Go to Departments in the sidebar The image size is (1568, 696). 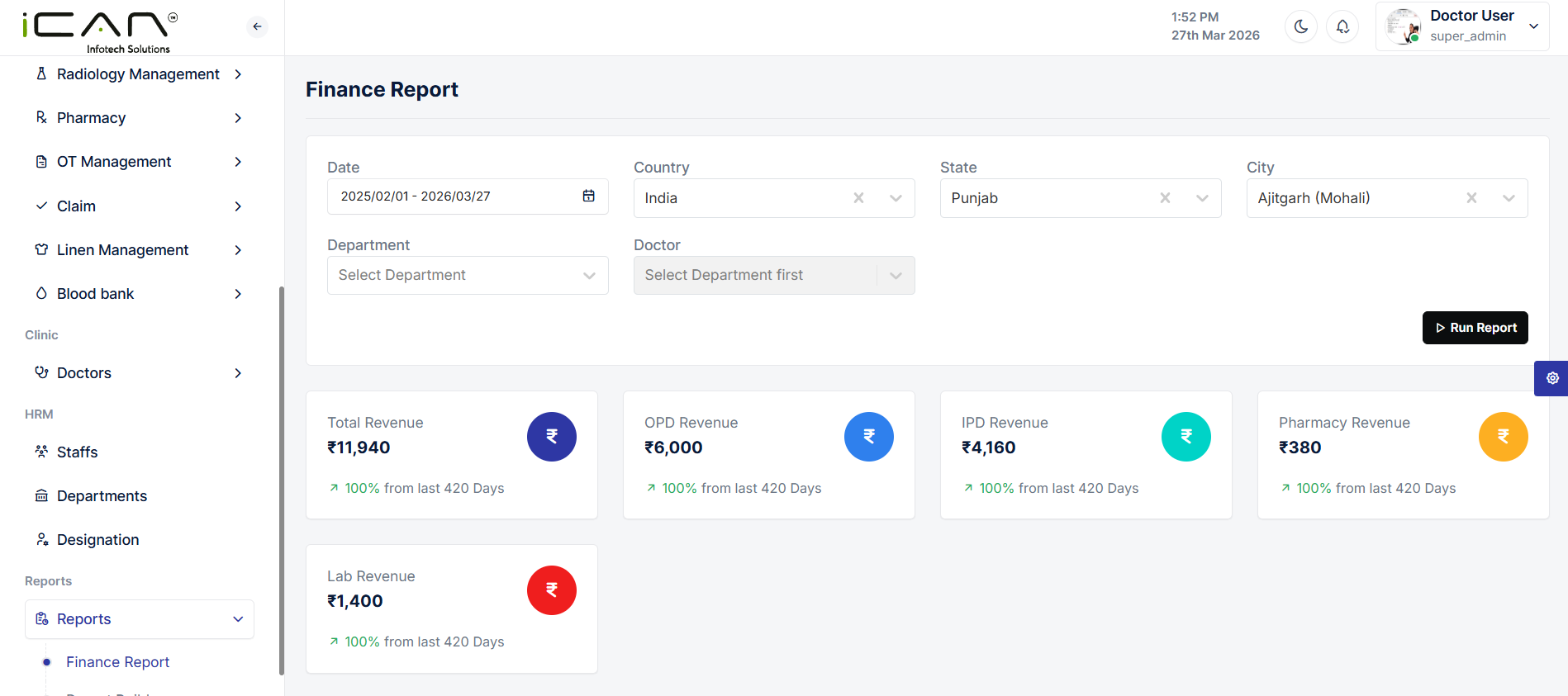[102, 496]
